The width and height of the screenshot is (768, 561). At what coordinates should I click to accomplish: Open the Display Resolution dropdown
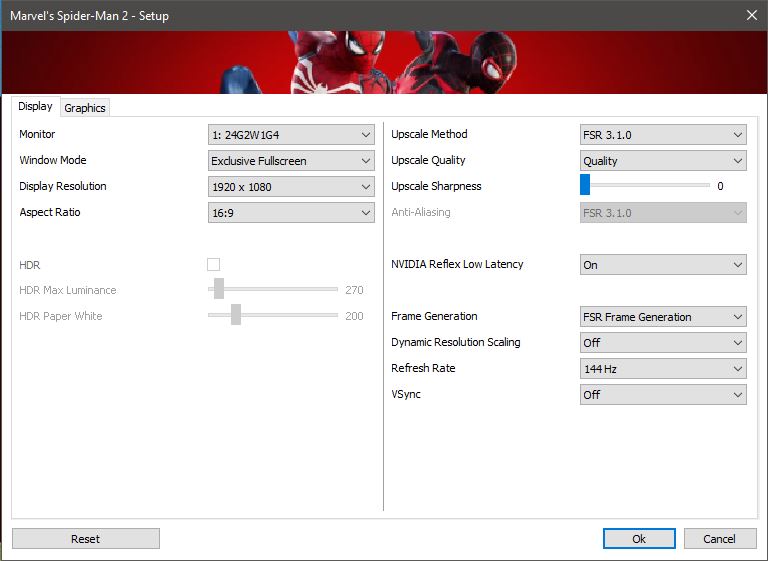[291, 187]
